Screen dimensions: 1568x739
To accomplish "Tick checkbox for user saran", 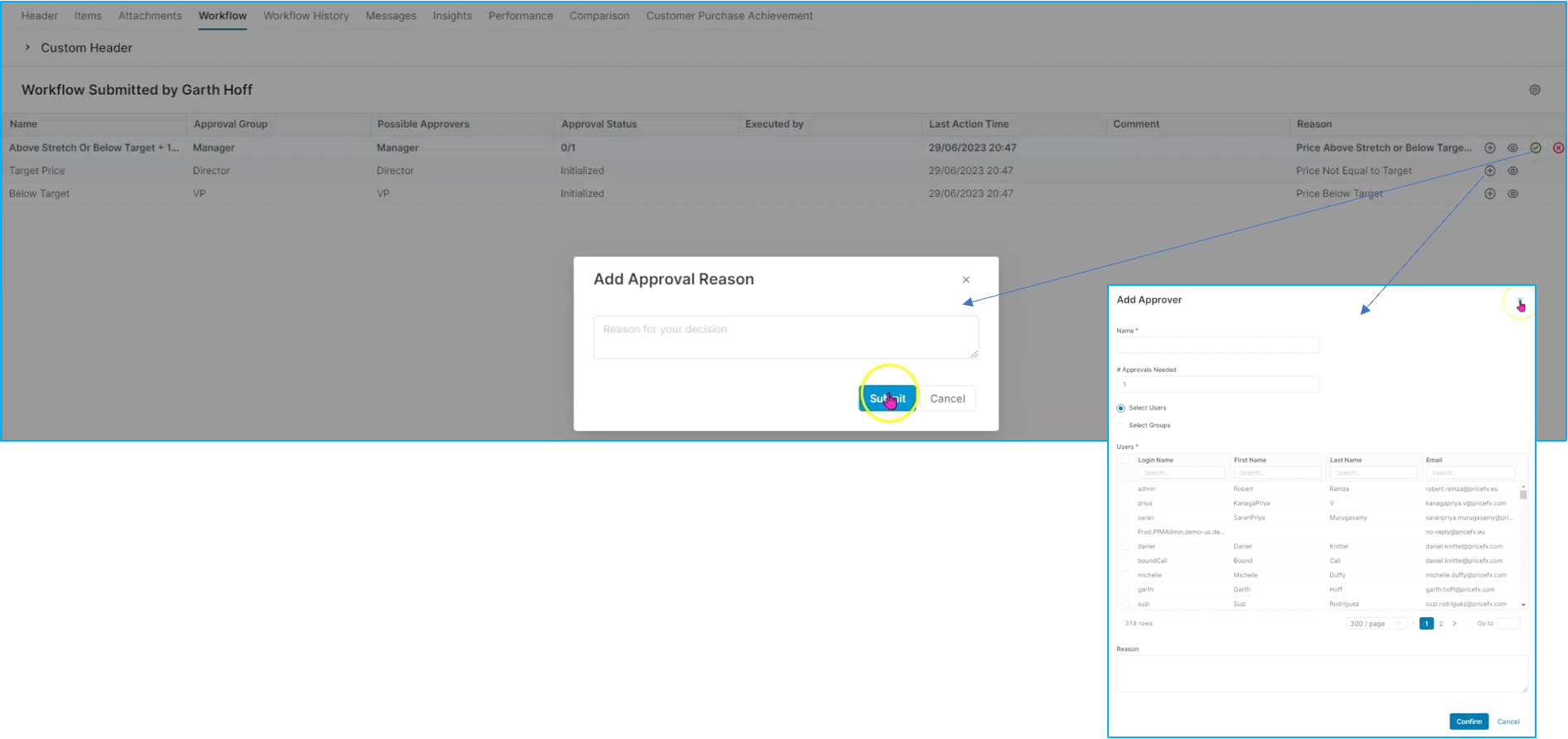I will (x=1125, y=517).
